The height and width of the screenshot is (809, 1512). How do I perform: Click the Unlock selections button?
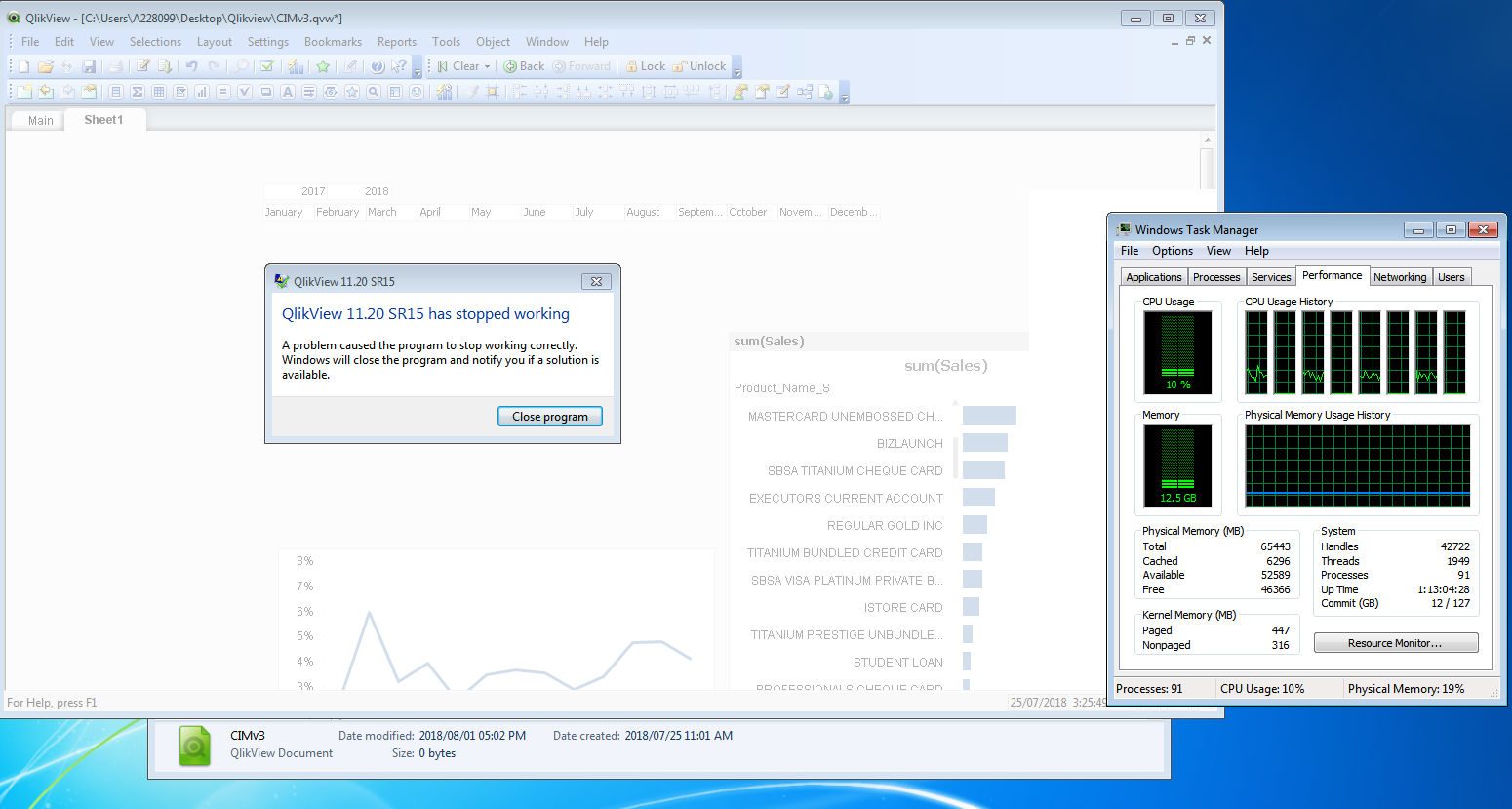point(699,66)
